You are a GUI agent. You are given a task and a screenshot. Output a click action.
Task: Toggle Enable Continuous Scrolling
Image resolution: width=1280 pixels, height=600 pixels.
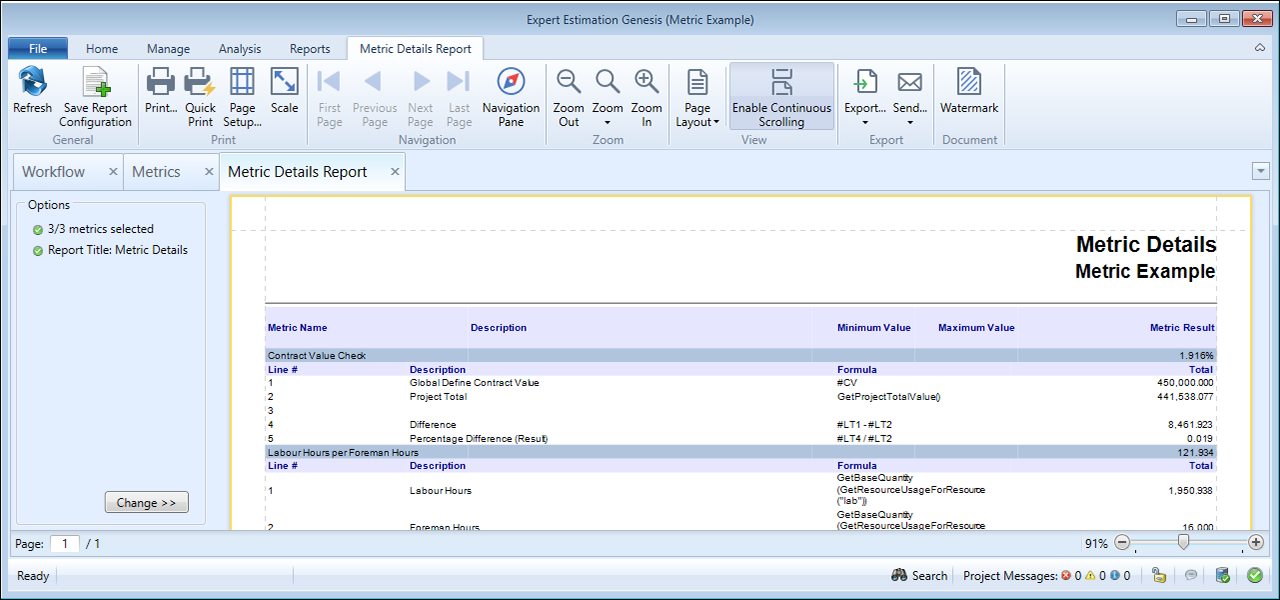click(781, 97)
